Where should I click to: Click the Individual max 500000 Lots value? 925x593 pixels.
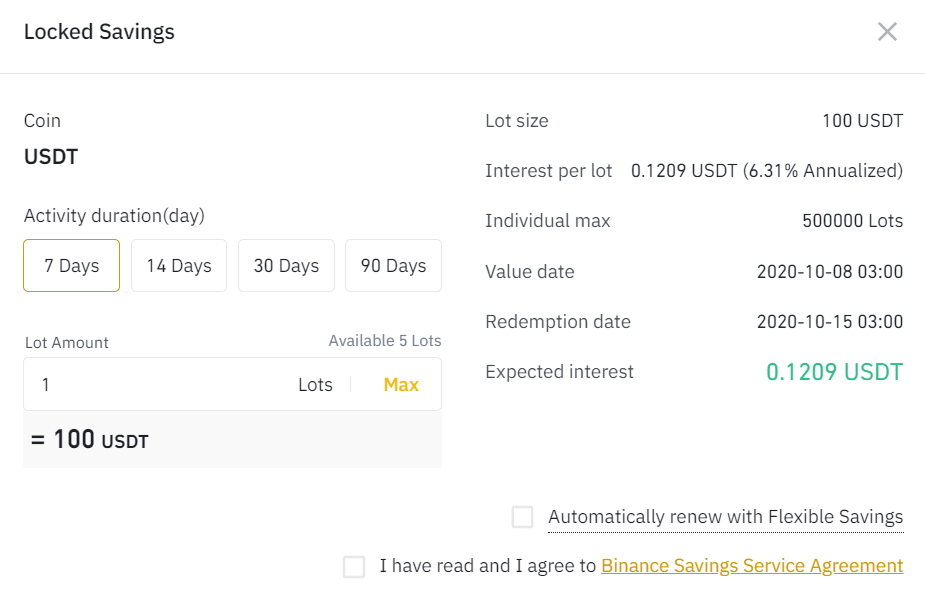[852, 221]
